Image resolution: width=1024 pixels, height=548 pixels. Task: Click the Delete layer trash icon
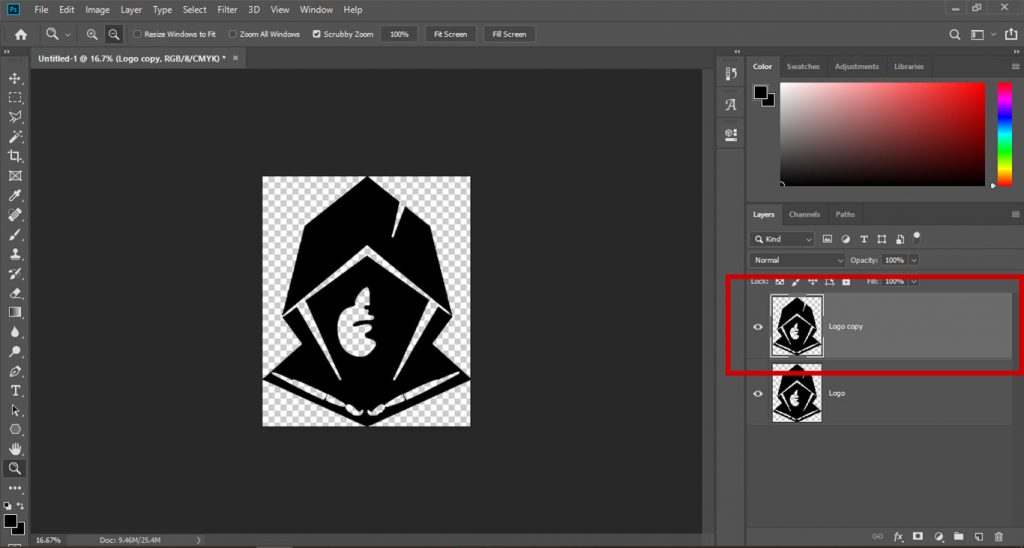[998, 536]
